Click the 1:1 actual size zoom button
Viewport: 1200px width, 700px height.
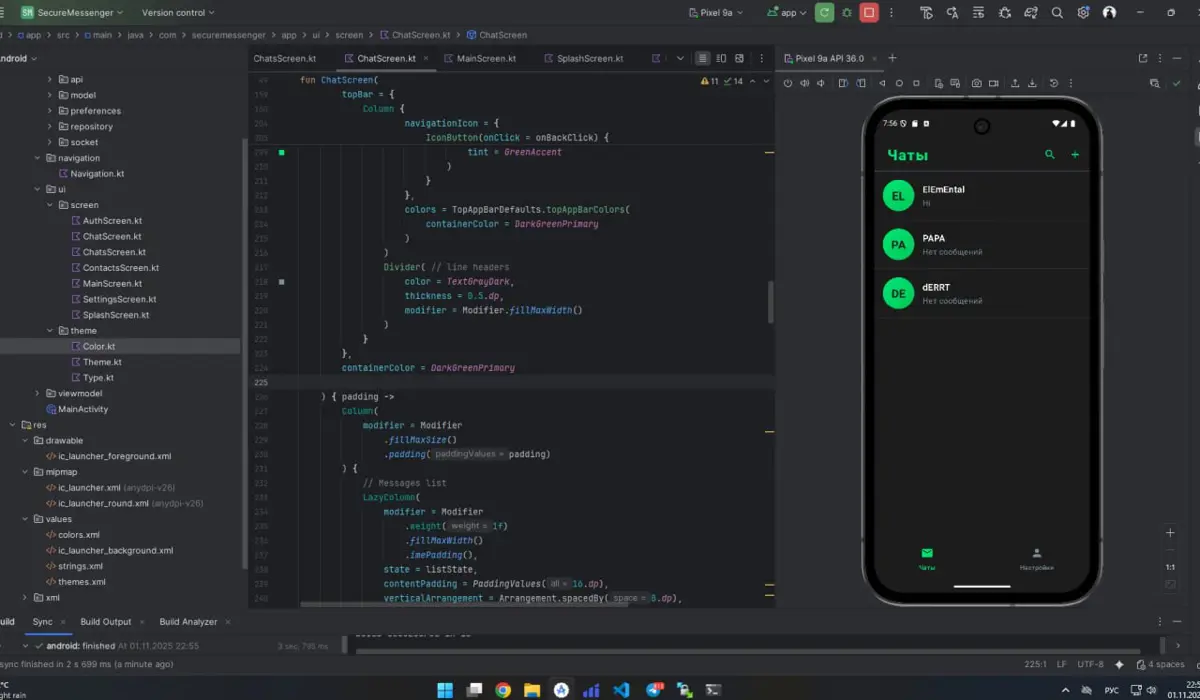[1171, 567]
